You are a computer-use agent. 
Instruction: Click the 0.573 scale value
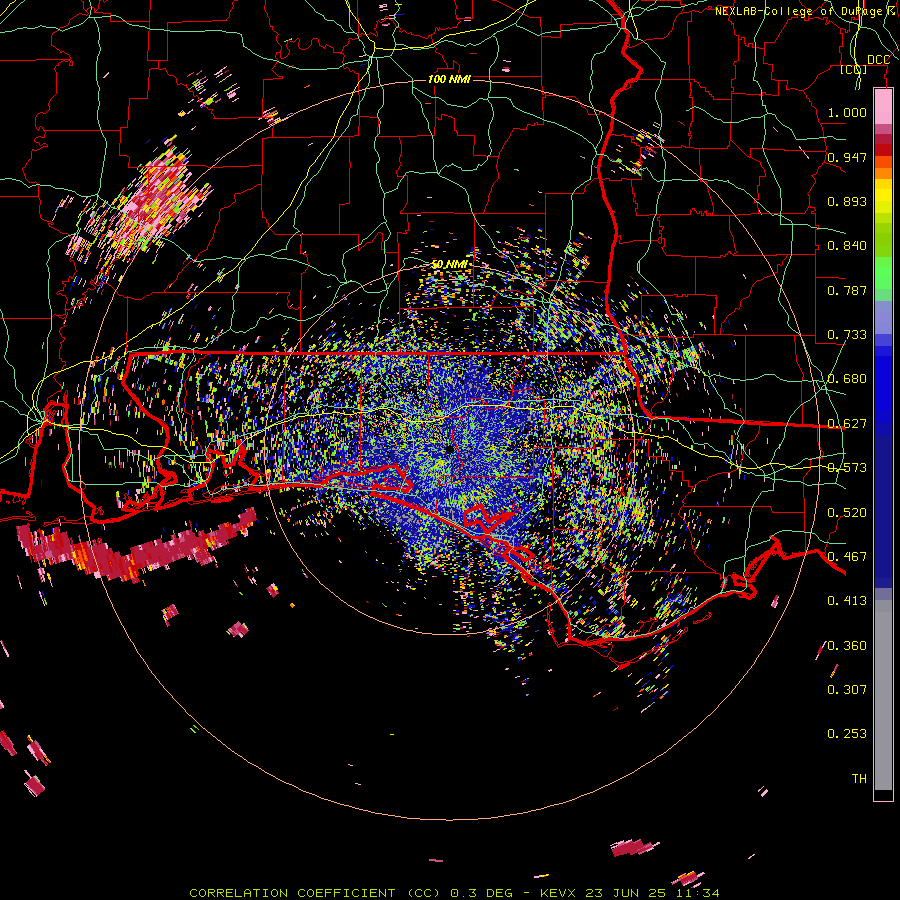(x=847, y=468)
